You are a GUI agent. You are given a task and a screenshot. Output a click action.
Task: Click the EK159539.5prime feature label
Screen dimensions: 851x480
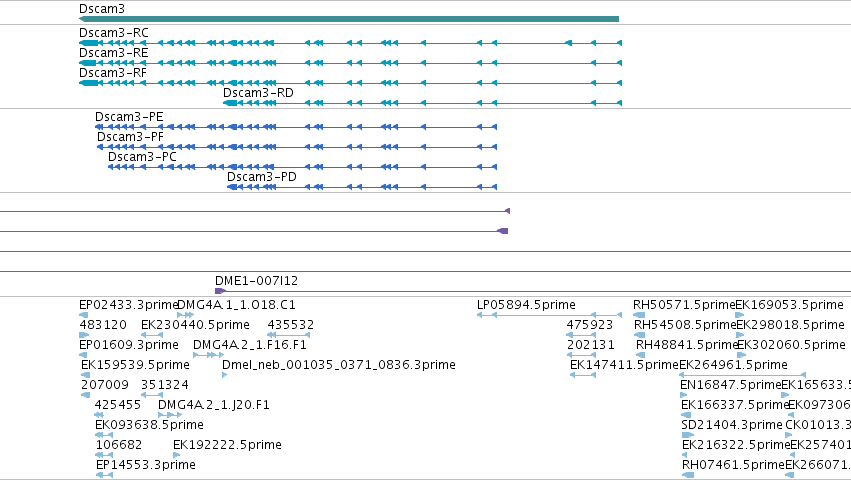pos(135,365)
